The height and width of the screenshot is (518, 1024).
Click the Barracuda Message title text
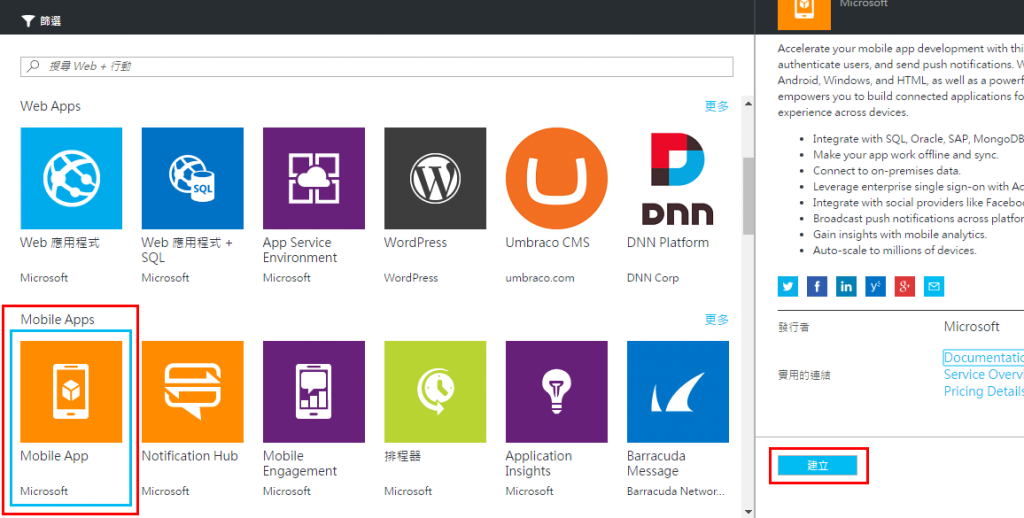(656, 463)
